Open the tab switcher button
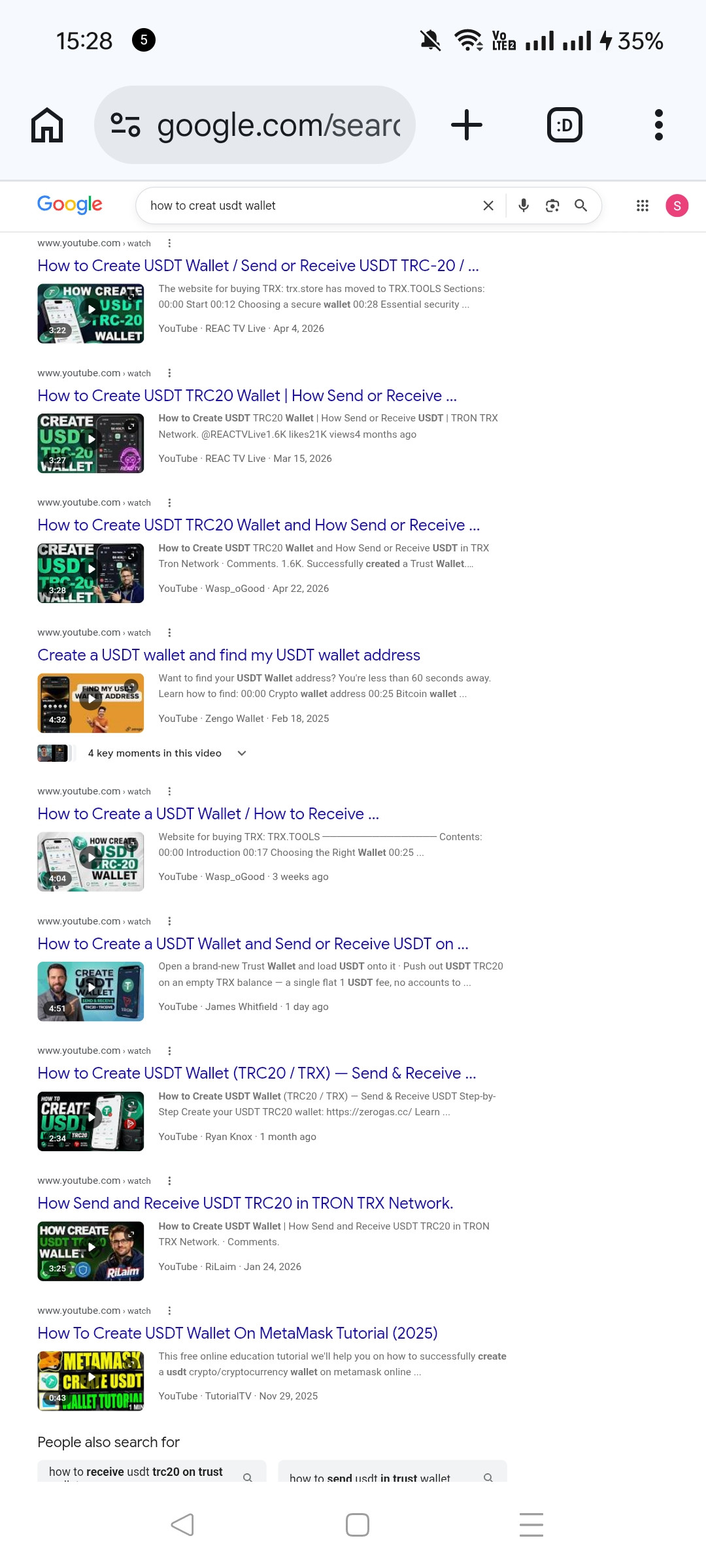Viewport: 706px width, 1568px height. 565,125
